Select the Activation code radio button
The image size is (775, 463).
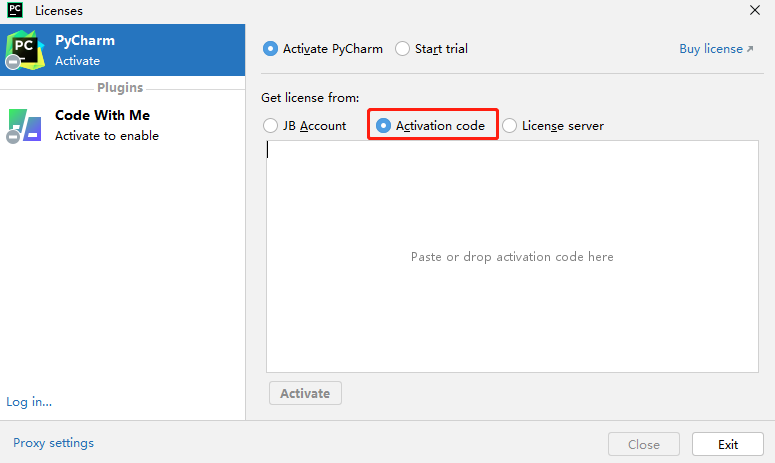coord(384,126)
